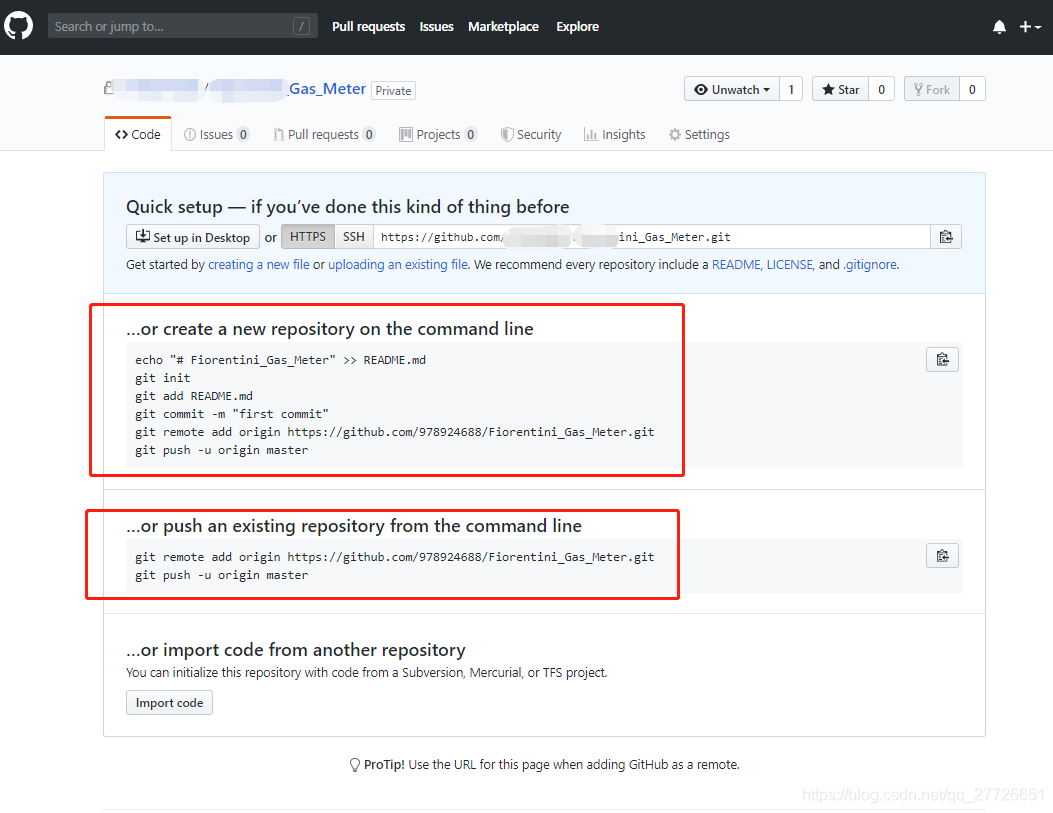The width and height of the screenshot is (1053, 813).
Task: Switch to the Security tab
Action: pos(531,134)
